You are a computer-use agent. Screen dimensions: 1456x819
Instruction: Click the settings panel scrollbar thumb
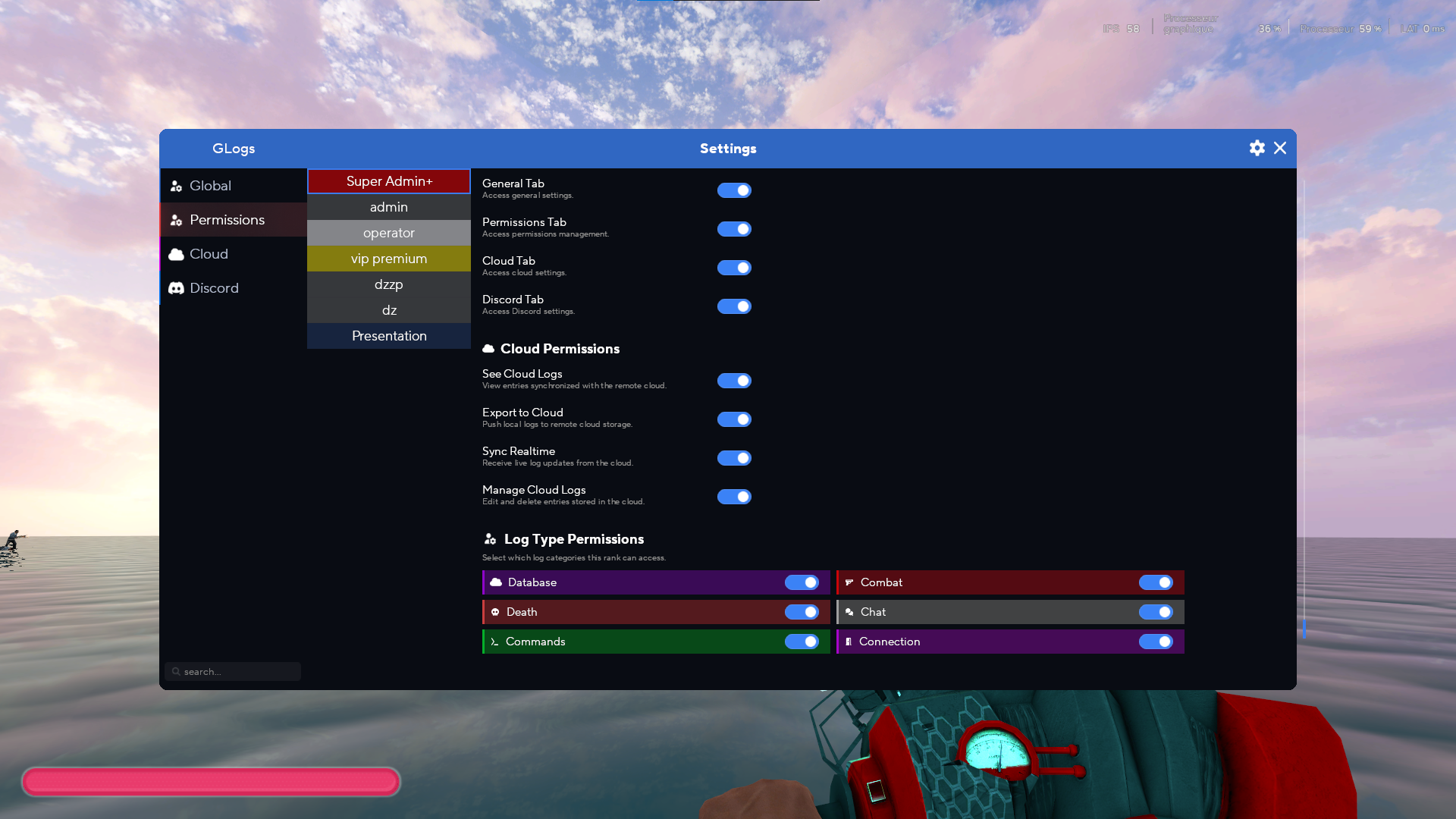point(1304,628)
